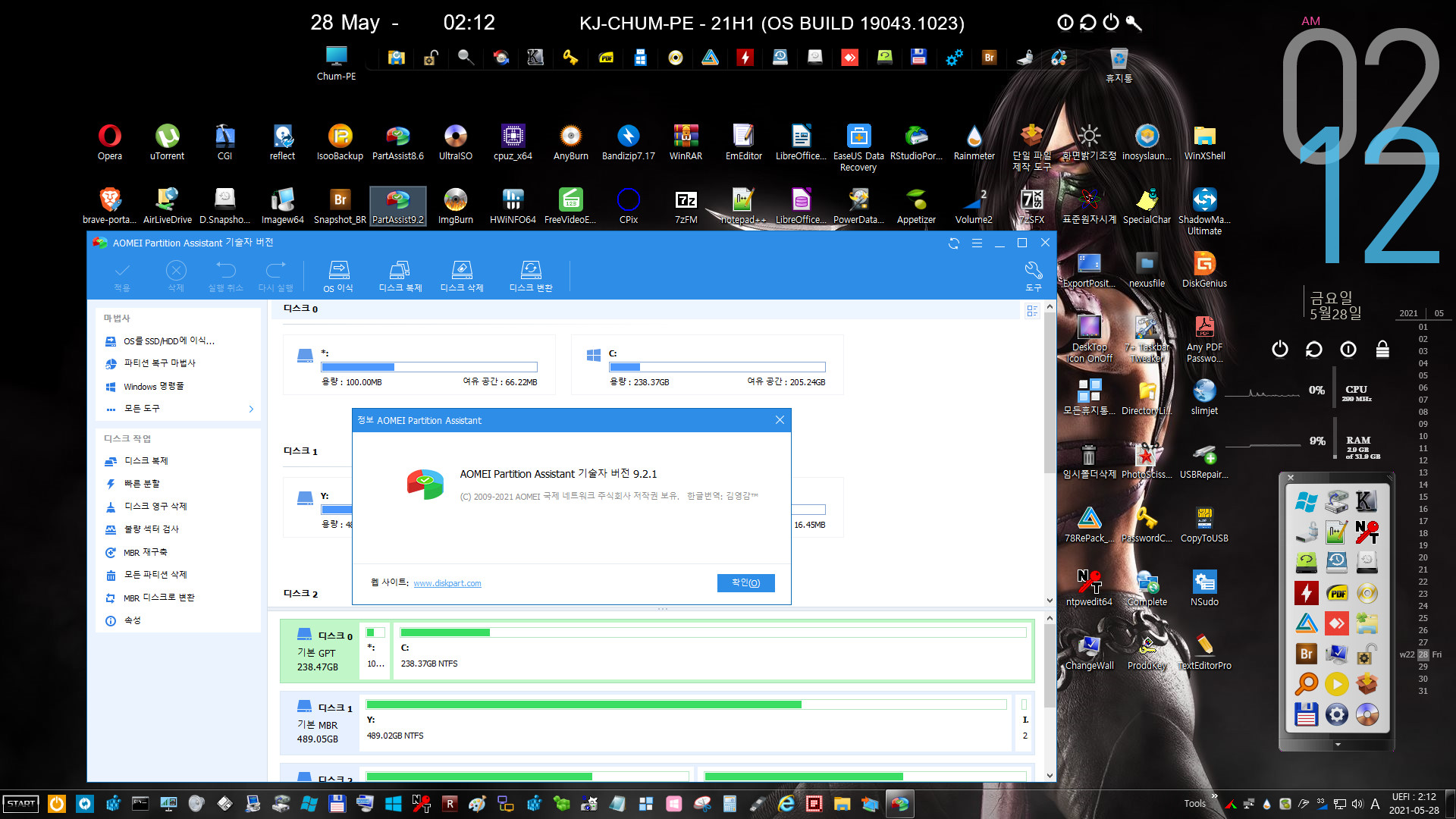Open 파티션 복구 마법사 sidebar item

pyautogui.click(x=158, y=363)
